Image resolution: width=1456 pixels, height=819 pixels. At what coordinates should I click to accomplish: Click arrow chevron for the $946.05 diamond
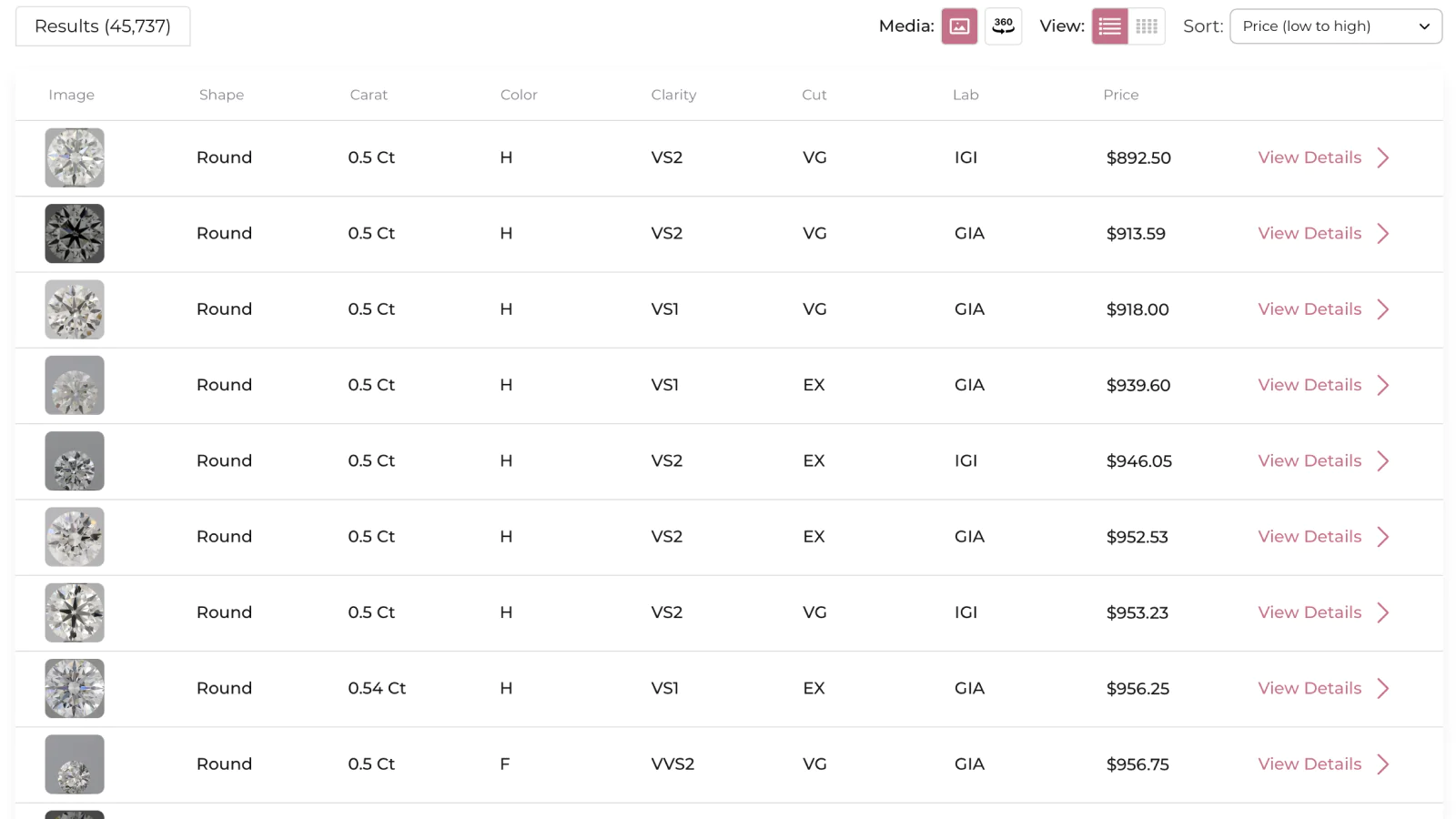point(1383,461)
